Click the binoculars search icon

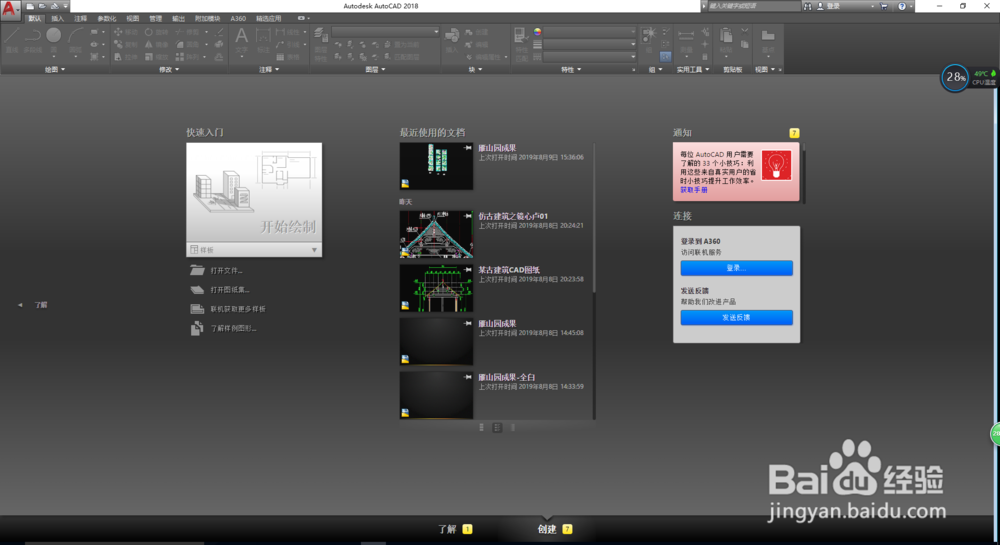pyautogui.click(x=808, y=6)
